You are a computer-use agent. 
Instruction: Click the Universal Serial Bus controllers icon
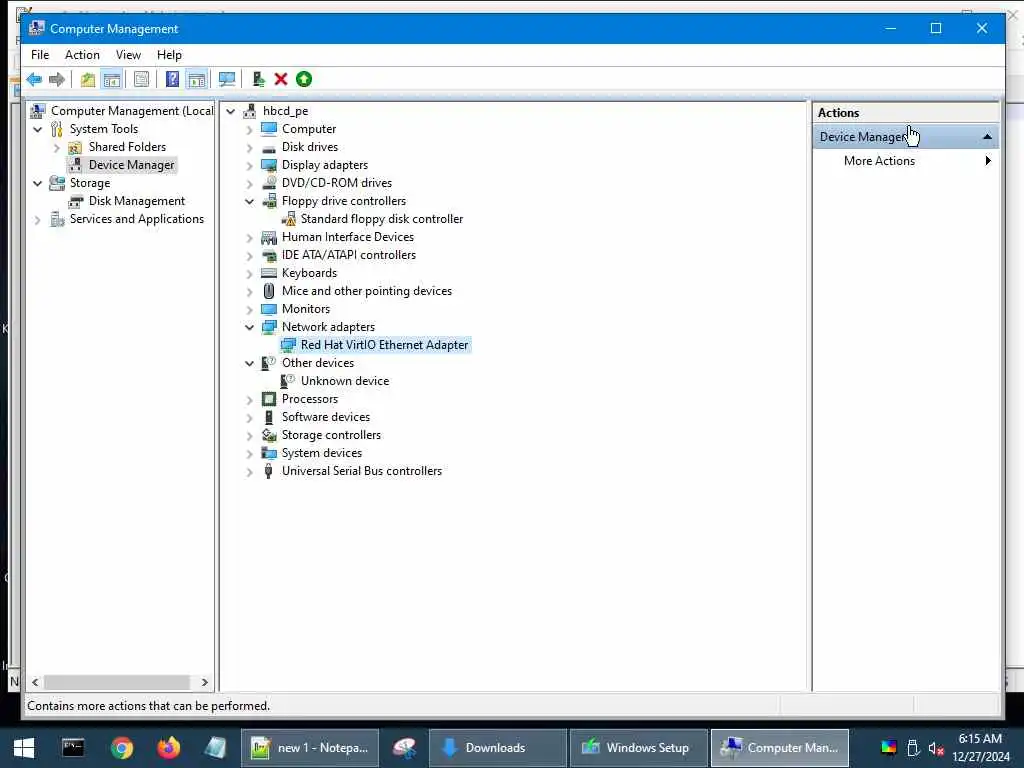268,471
